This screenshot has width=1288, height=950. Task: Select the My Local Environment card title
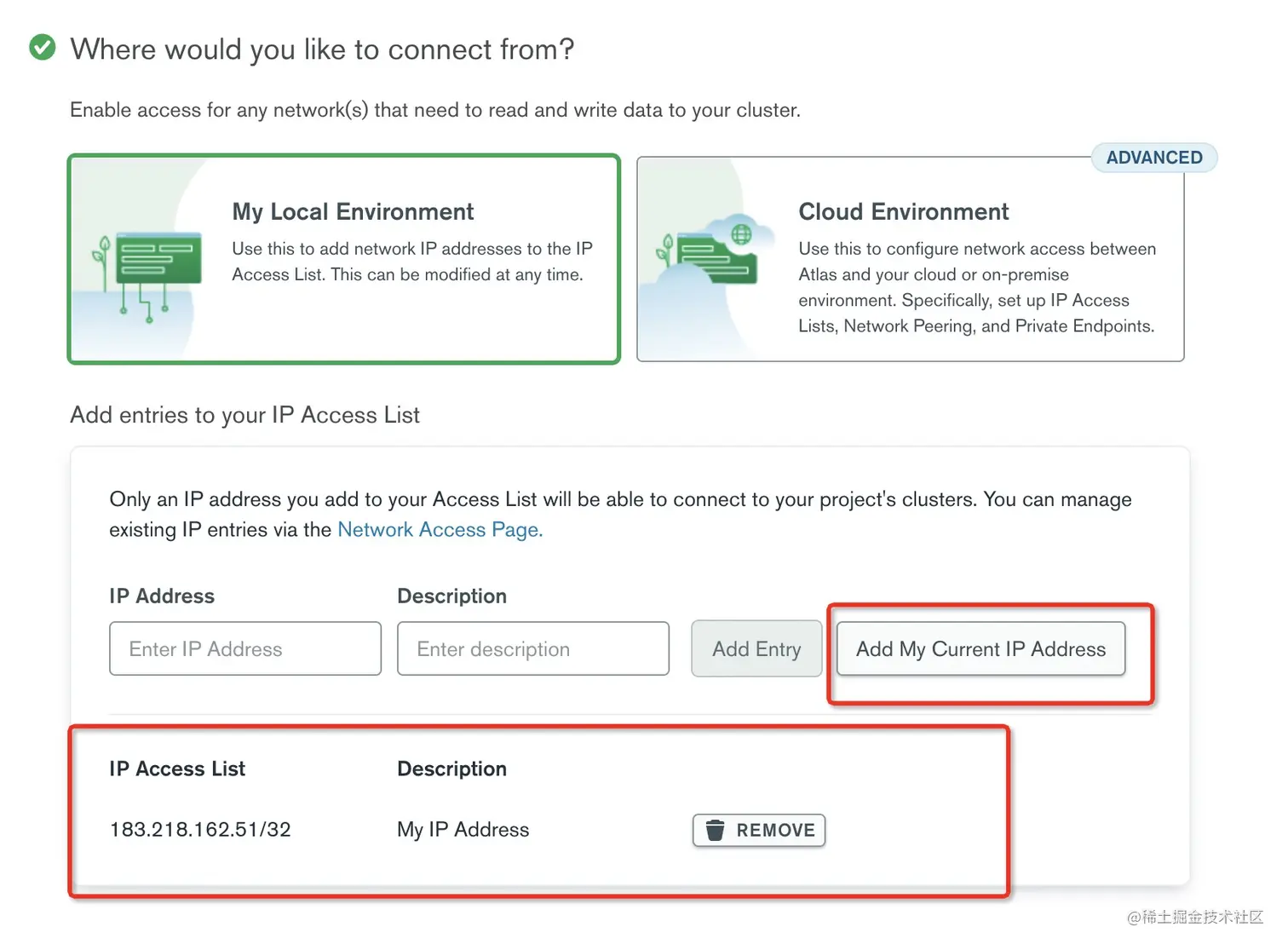pyautogui.click(x=353, y=211)
